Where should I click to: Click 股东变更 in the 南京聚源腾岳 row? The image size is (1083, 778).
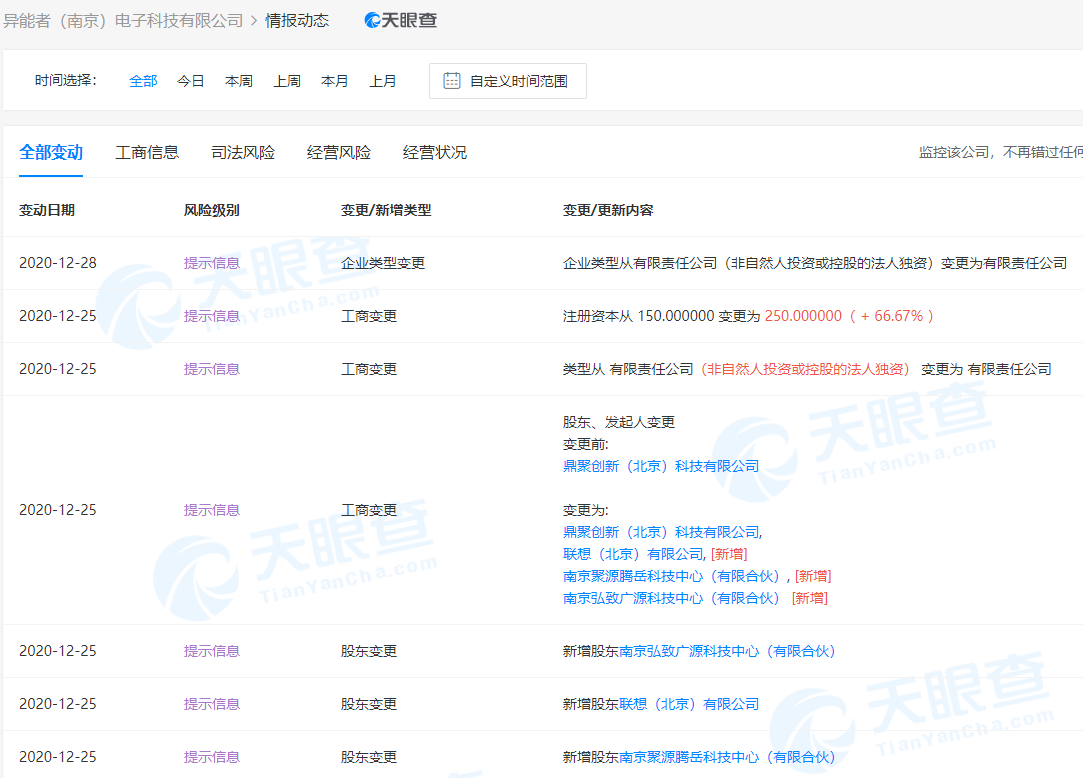click(x=369, y=757)
